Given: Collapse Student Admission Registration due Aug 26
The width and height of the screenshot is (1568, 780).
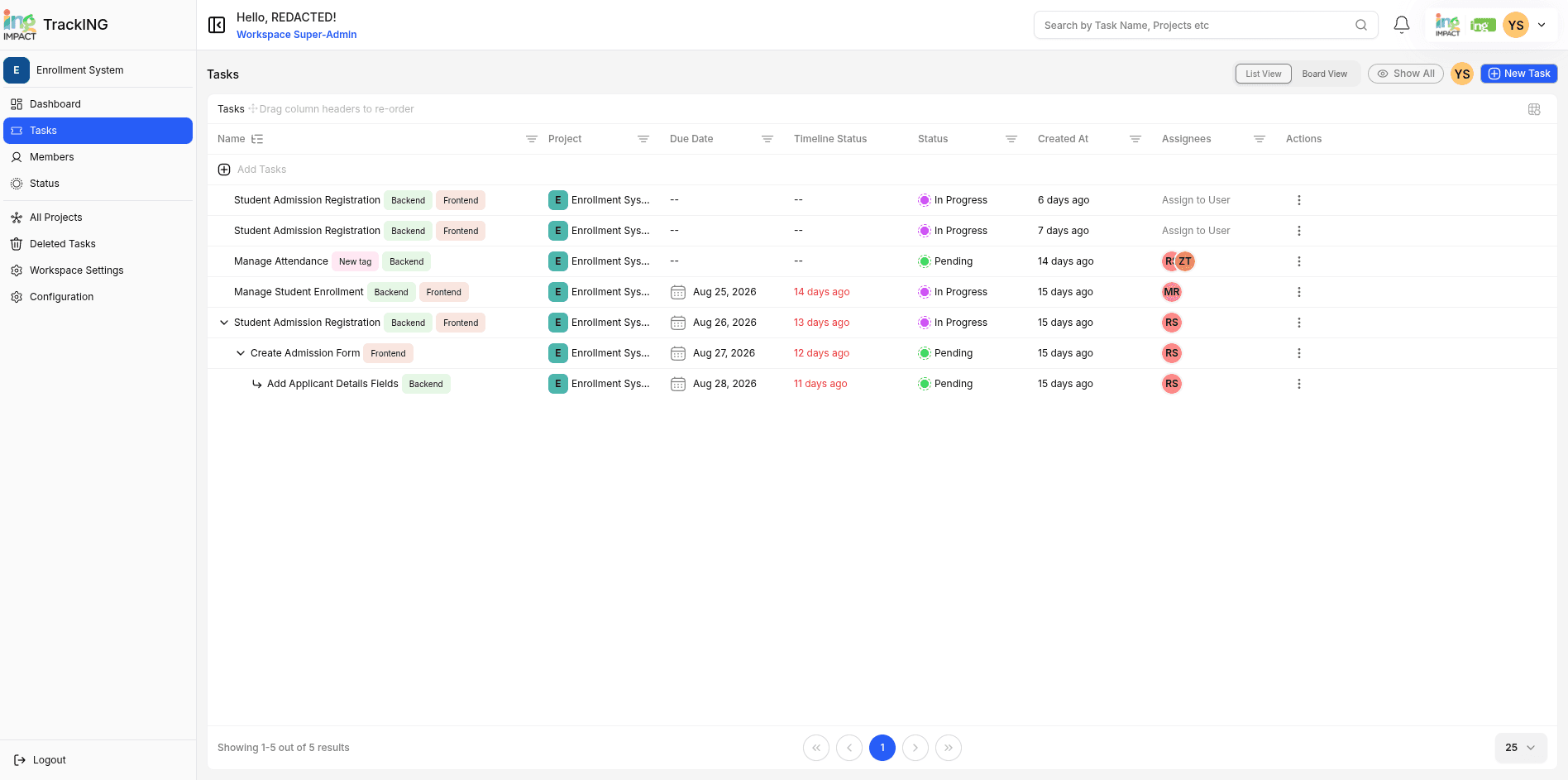Looking at the screenshot, I should tap(224, 323).
